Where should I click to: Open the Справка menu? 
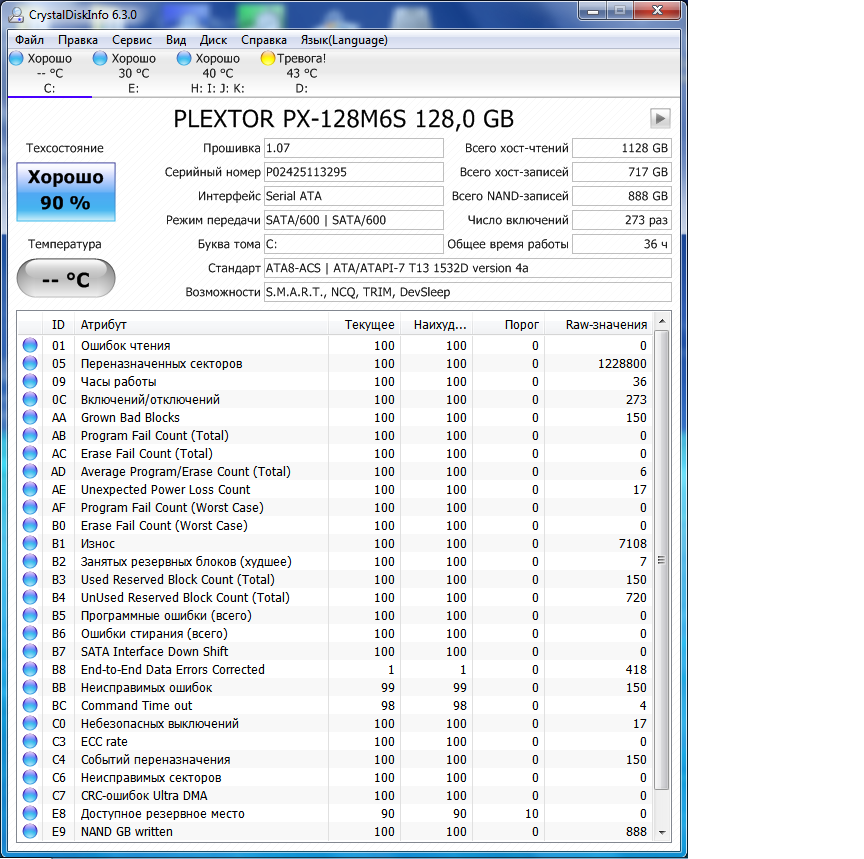point(263,40)
